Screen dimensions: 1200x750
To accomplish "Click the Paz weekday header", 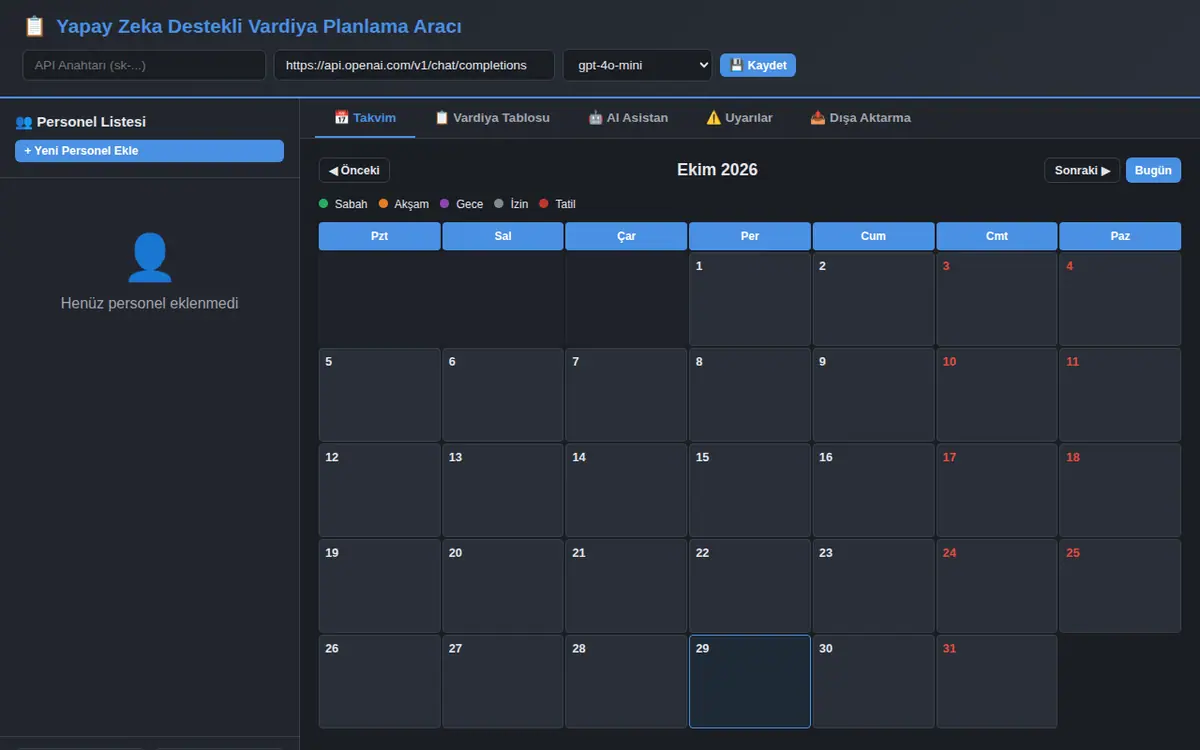I will (1120, 236).
